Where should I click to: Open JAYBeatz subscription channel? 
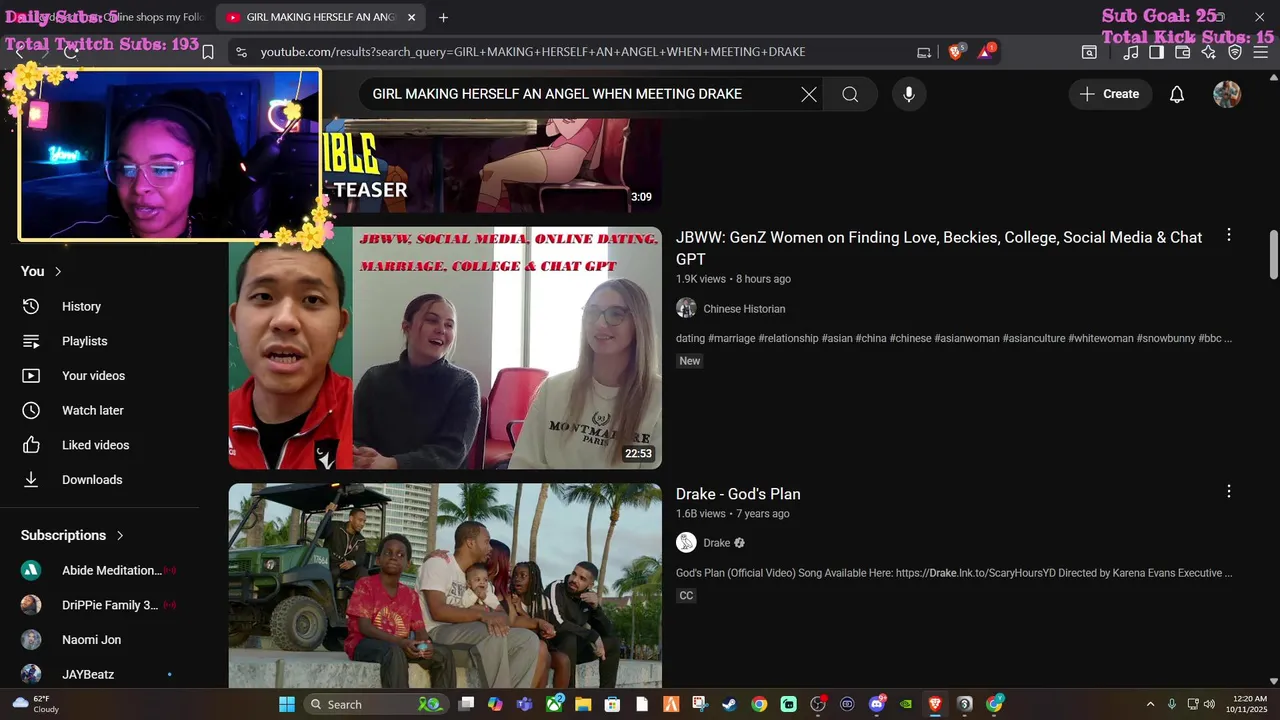coord(88,674)
